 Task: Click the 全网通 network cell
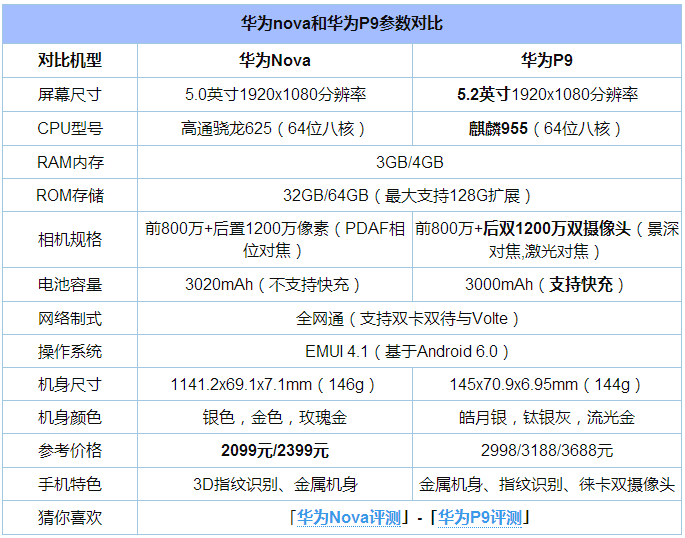(x=409, y=319)
